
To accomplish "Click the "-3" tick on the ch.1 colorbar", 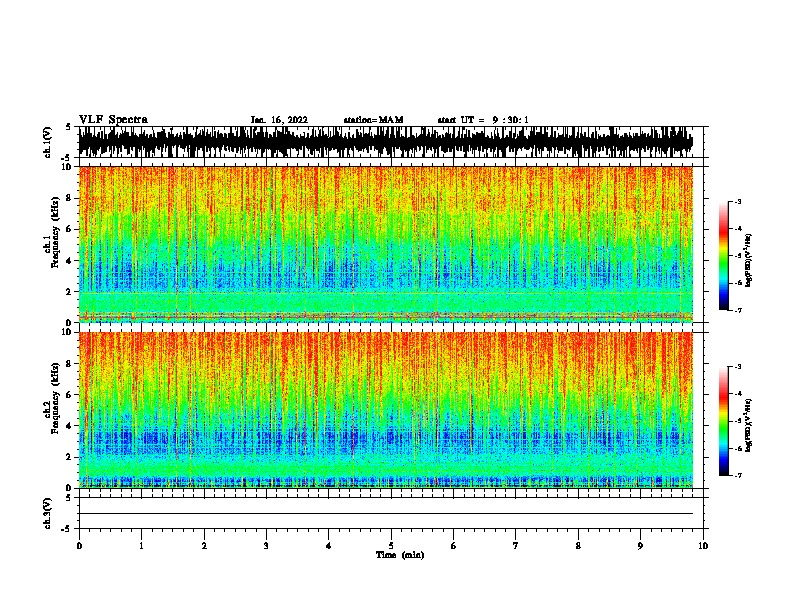I will [x=738, y=201].
